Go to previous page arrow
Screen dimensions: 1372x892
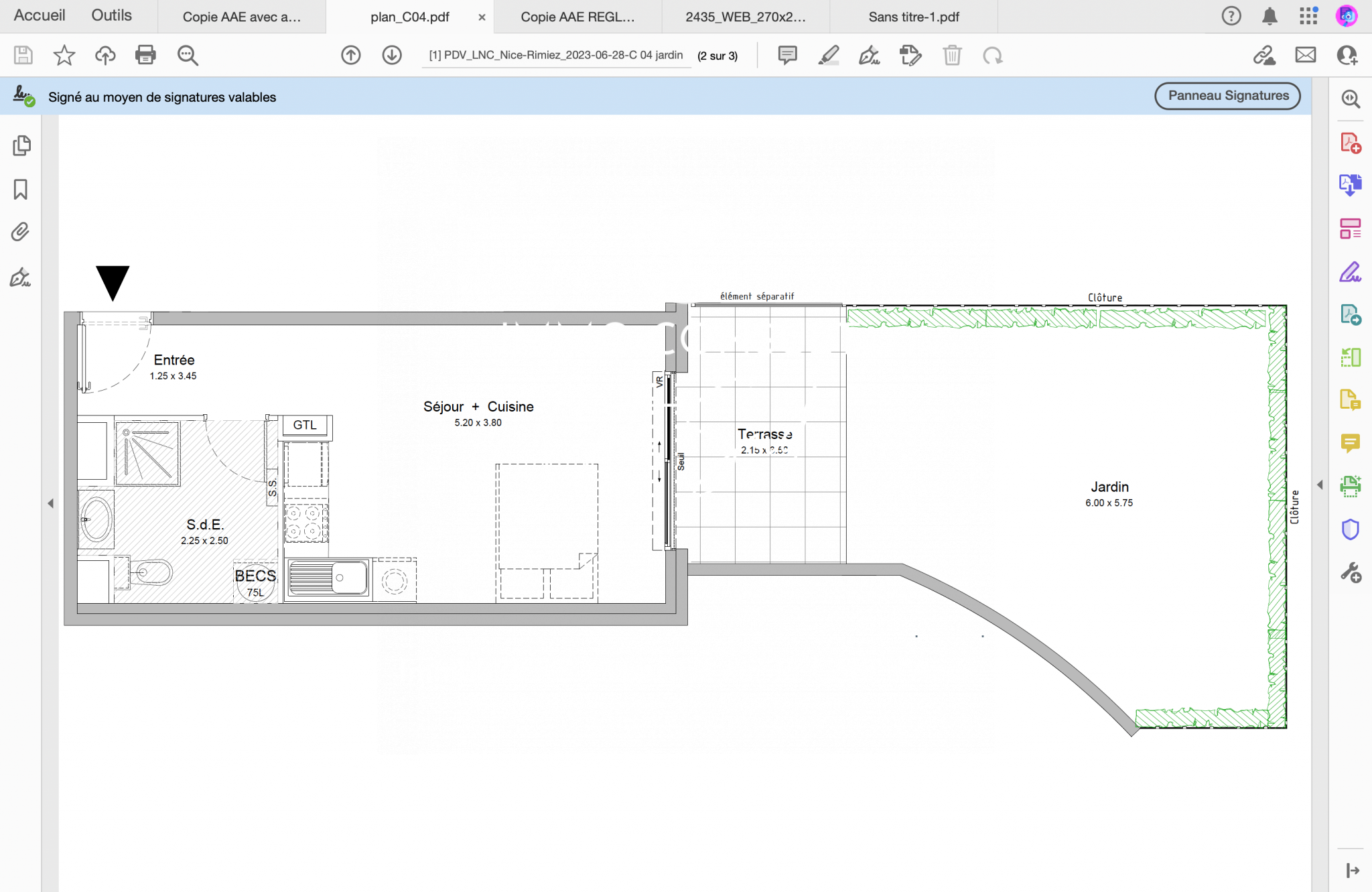pyautogui.click(x=351, y=55)
